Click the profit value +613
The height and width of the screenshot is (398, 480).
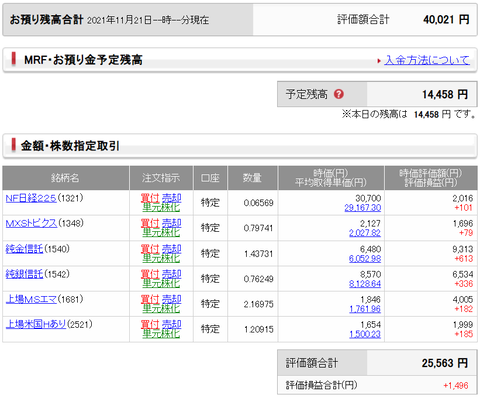(x=464, y=259)
